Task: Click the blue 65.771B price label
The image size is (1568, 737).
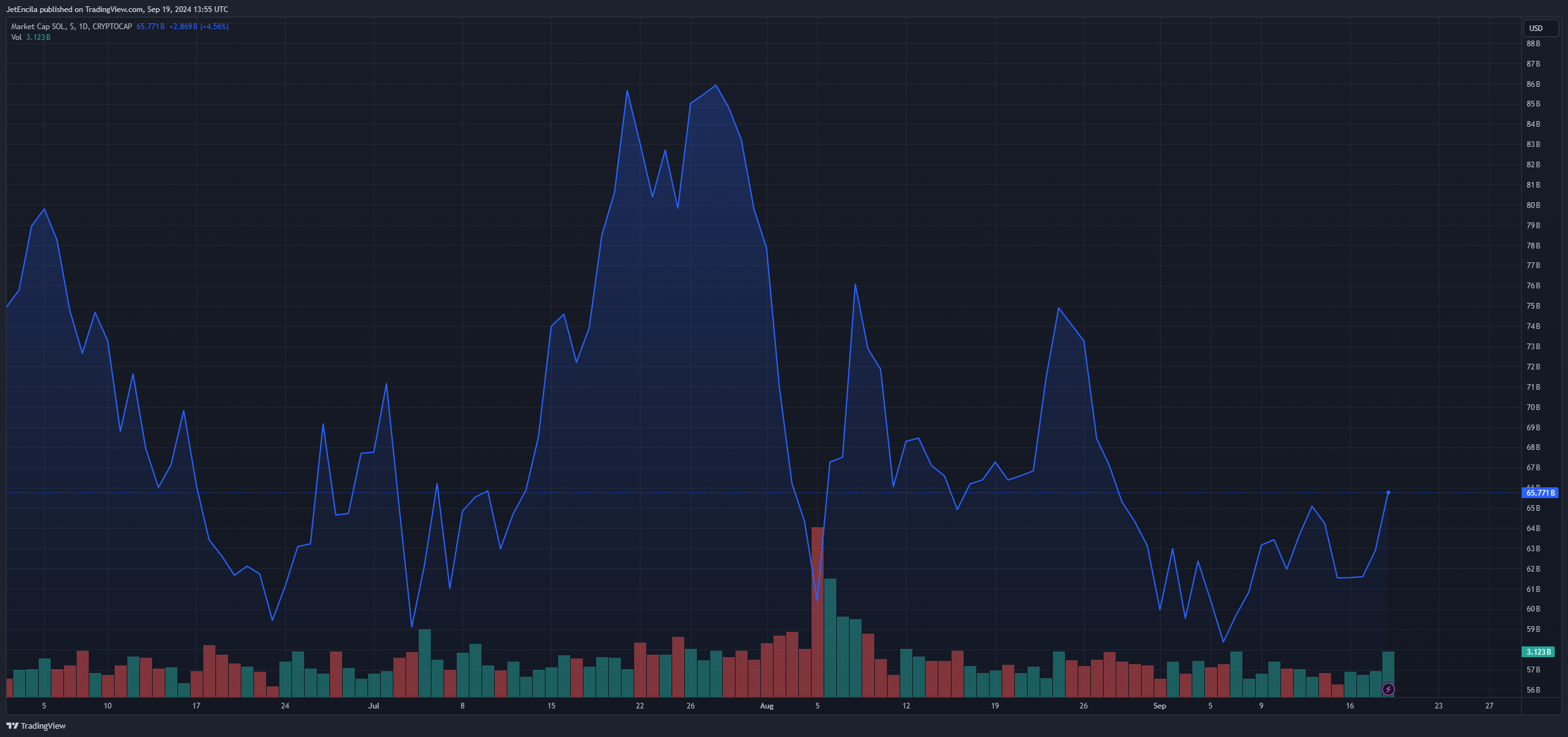Action: click(1539, 492)
